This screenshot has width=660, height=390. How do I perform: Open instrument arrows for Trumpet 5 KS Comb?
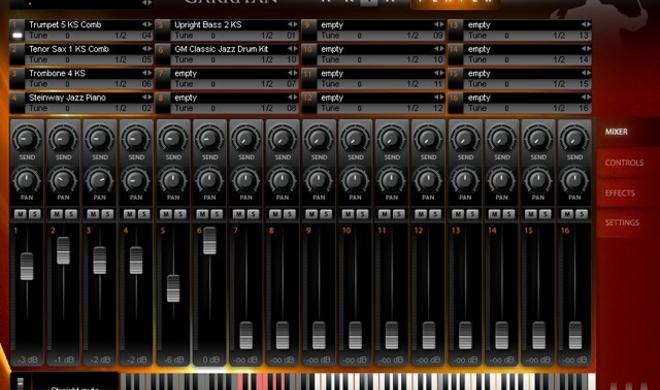tap(146, 25)
